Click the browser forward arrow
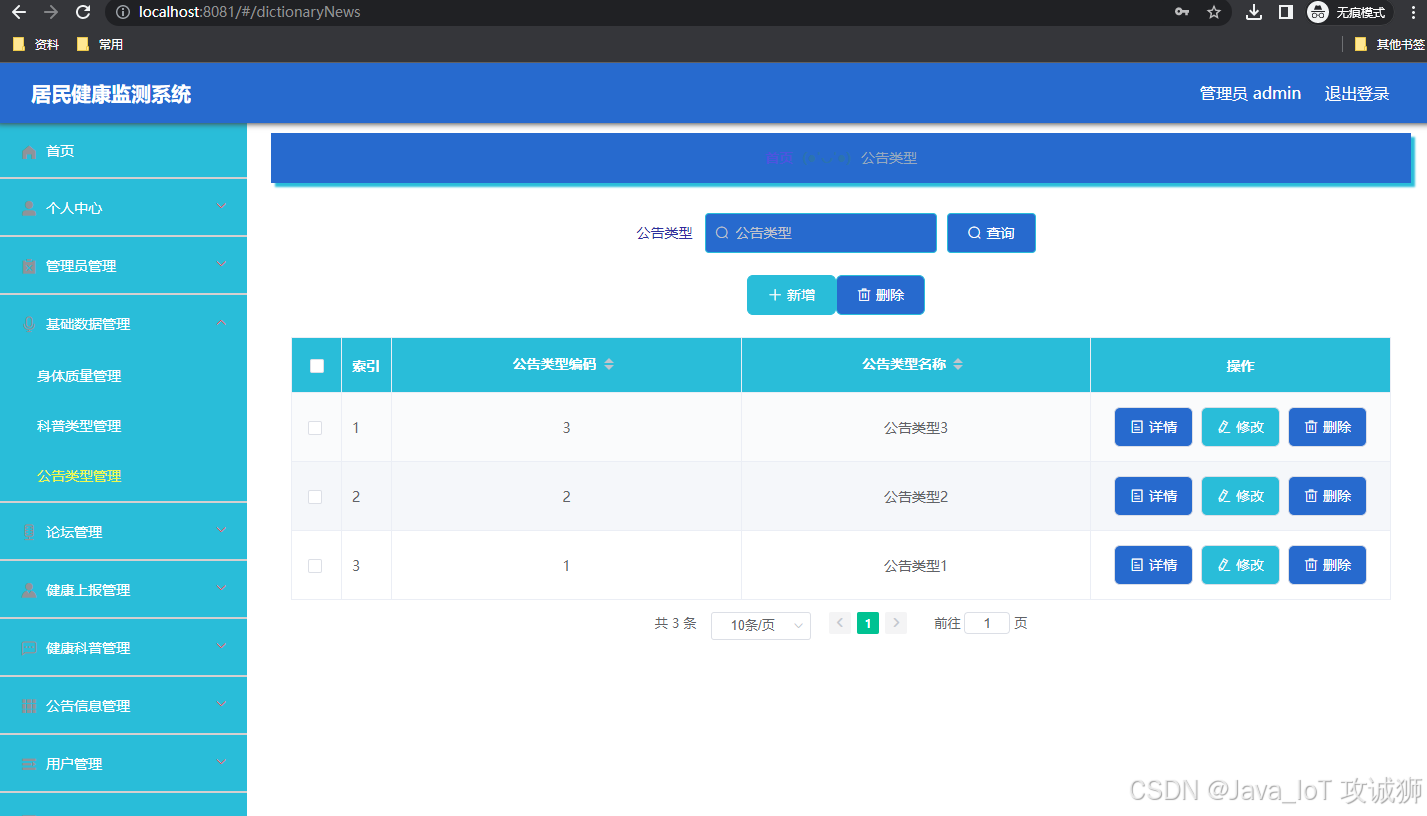1427x816 pixels. (51, 12)
